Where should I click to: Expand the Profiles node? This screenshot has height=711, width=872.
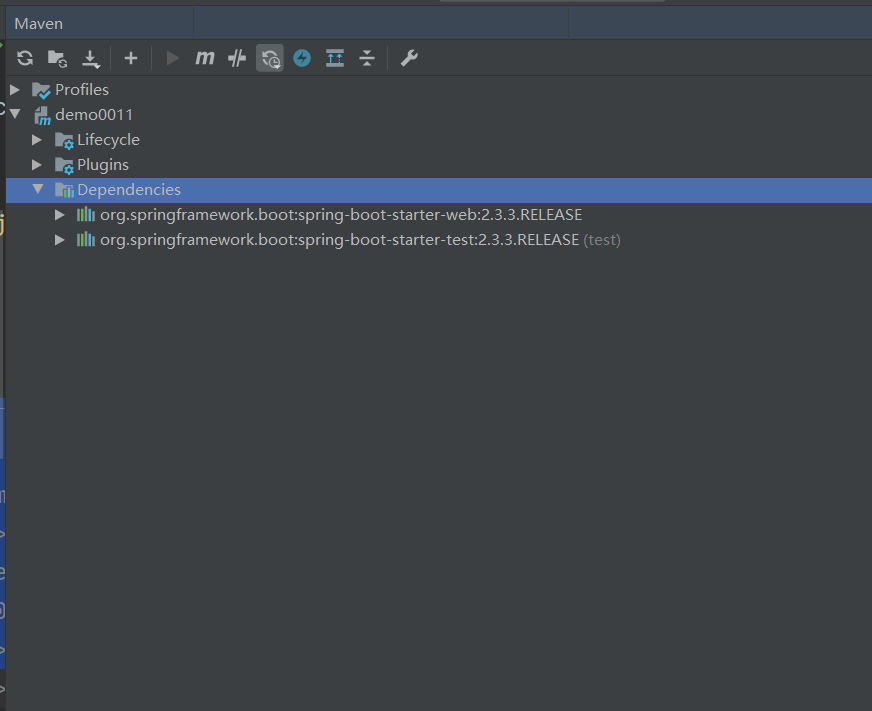(x=14, y=89)
